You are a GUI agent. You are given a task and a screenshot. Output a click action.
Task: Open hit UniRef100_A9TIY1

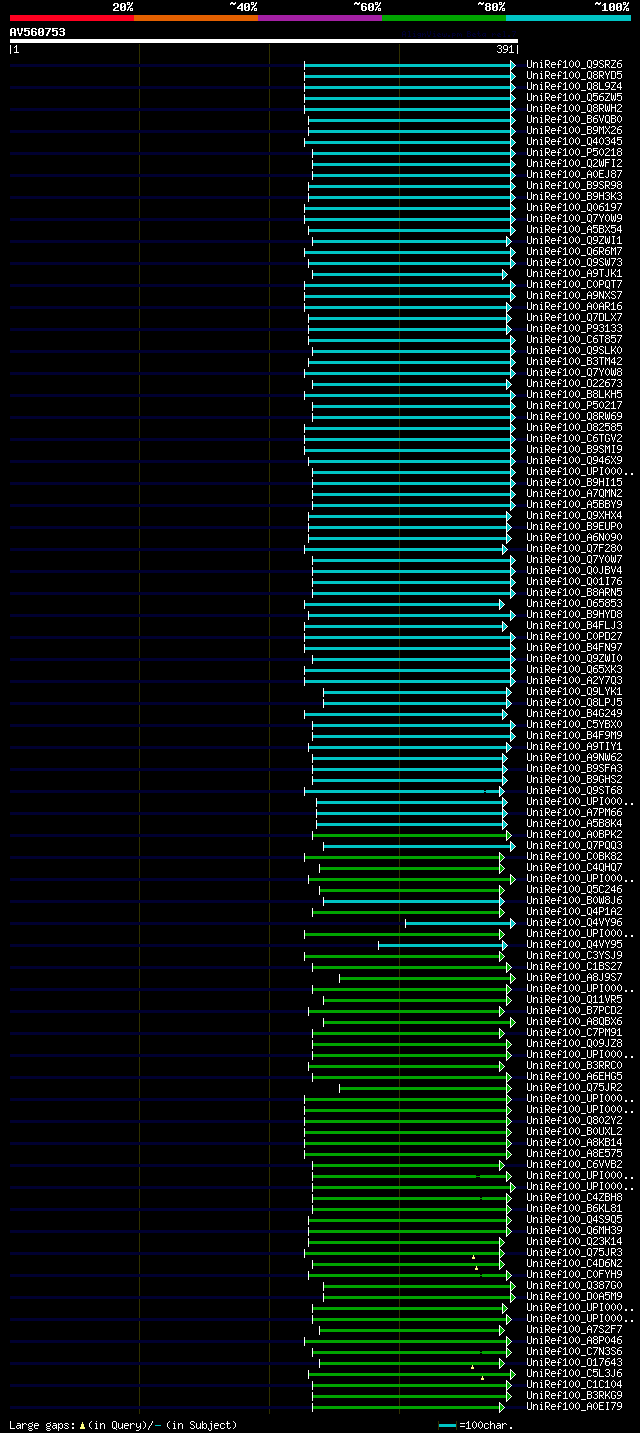pos(575,746)
